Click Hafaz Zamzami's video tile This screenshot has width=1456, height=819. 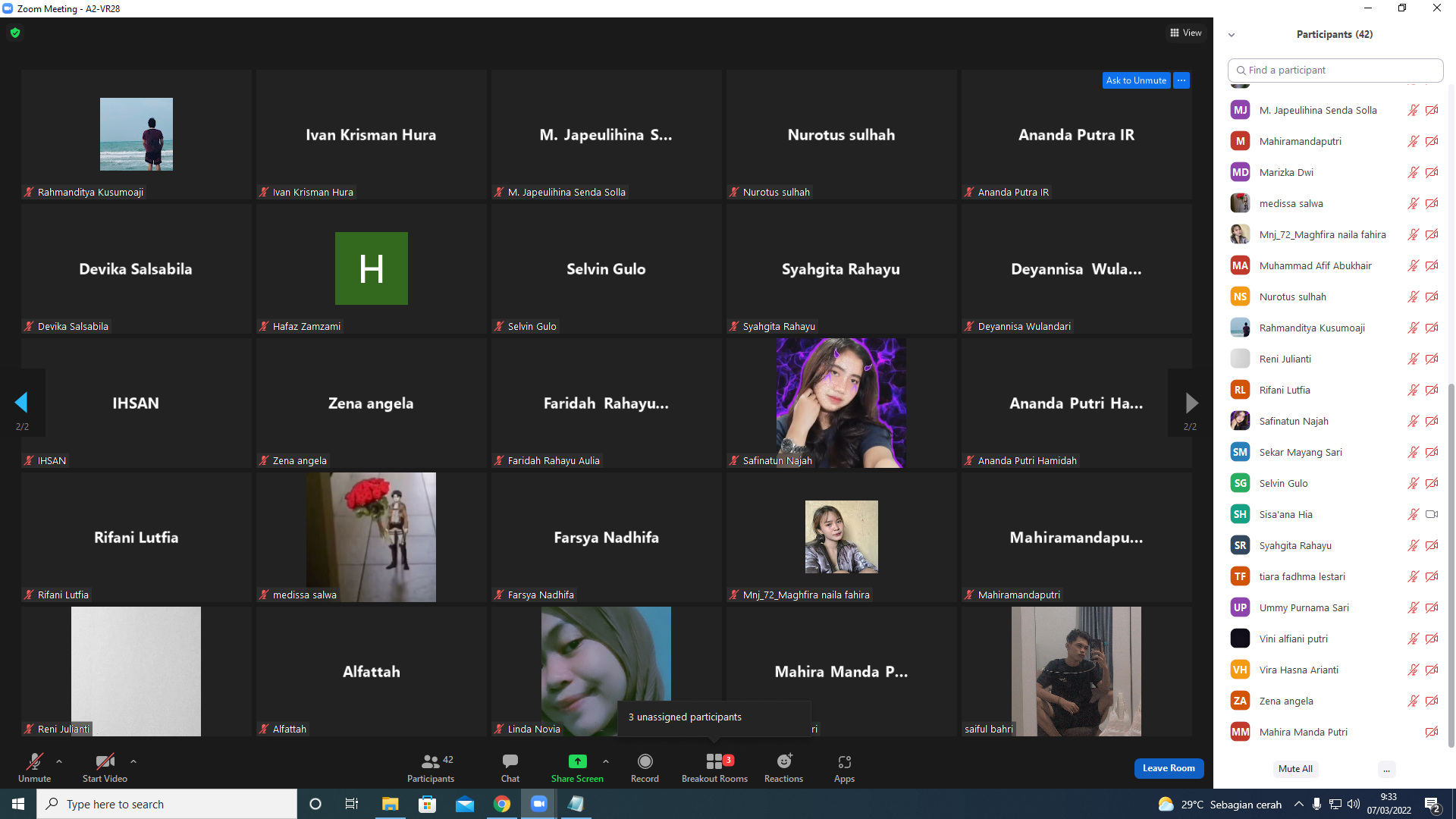[371, 268]
